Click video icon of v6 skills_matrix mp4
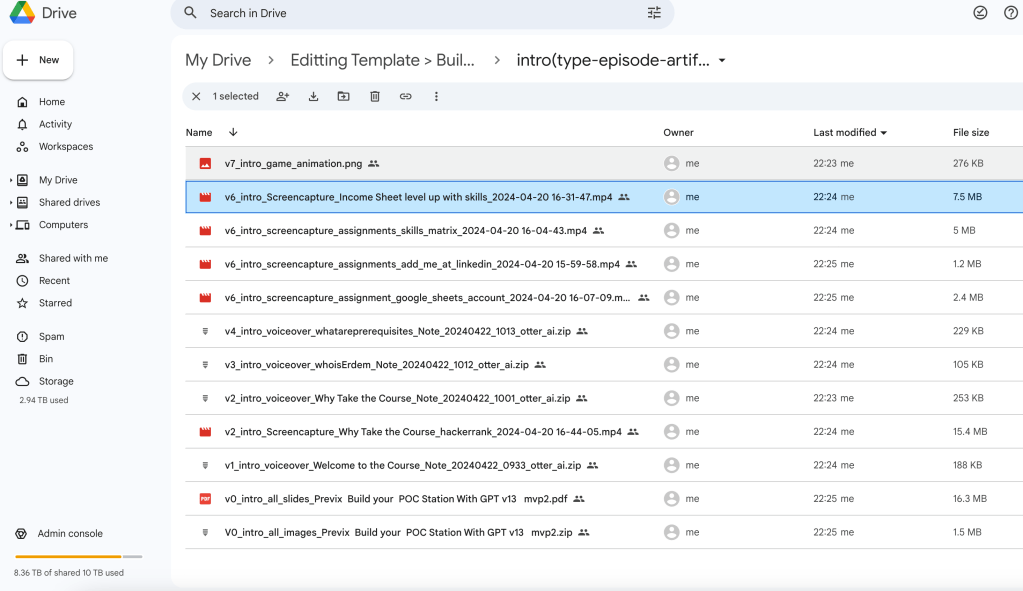This screenshot has width=1023, height=591. pos(205,231)
